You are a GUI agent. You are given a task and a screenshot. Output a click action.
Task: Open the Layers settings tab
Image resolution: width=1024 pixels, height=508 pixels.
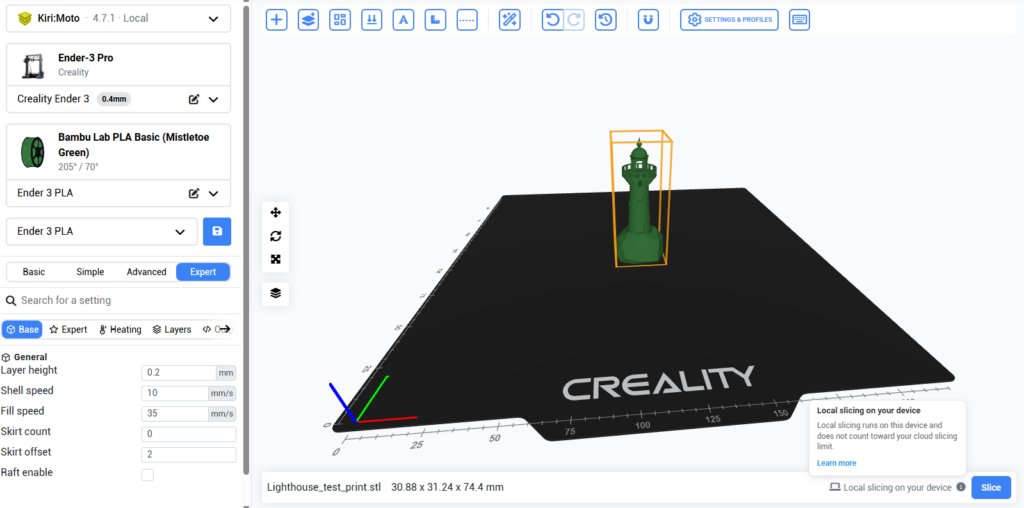[172, 330]
